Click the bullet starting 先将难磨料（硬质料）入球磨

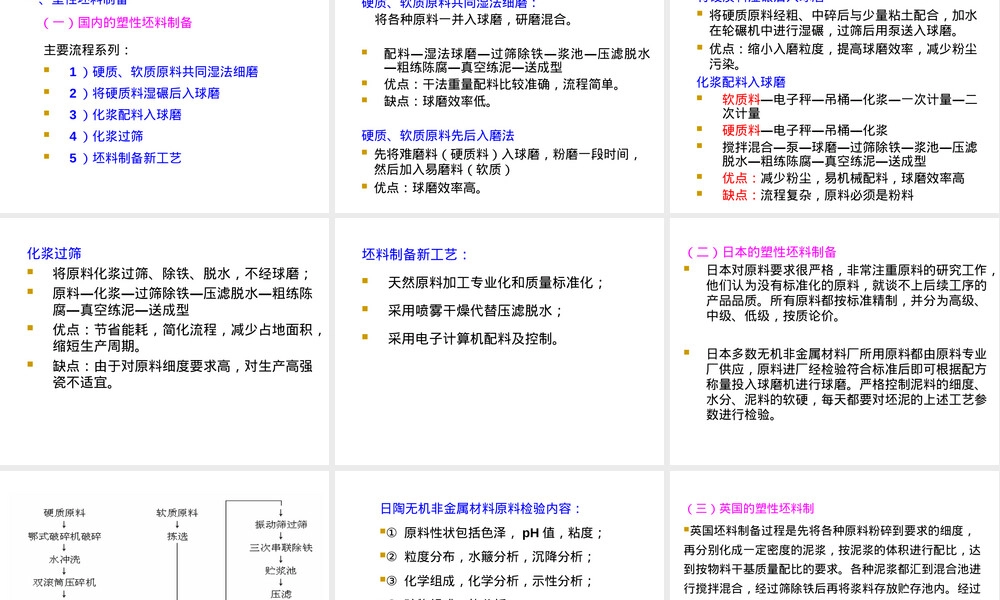pos(508,162)
